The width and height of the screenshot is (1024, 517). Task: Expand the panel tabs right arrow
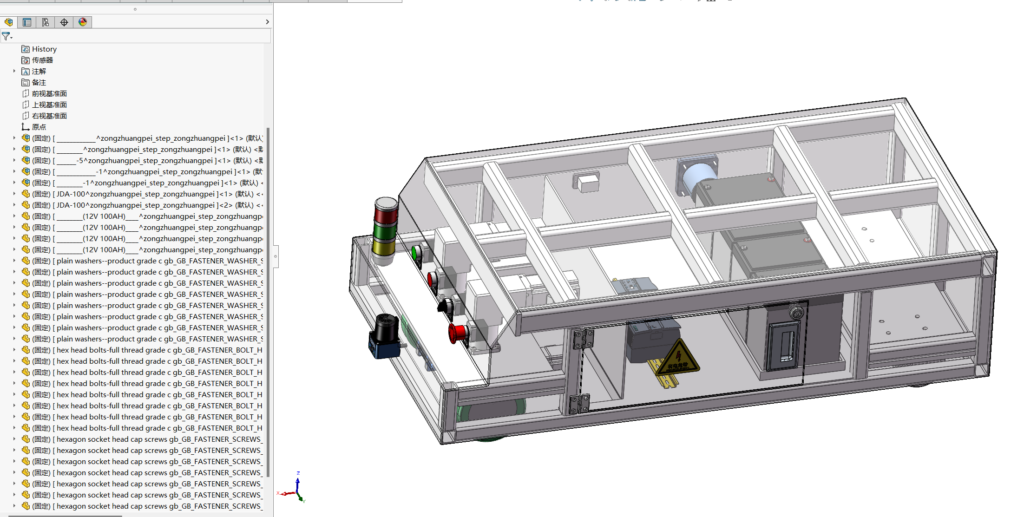265,21
